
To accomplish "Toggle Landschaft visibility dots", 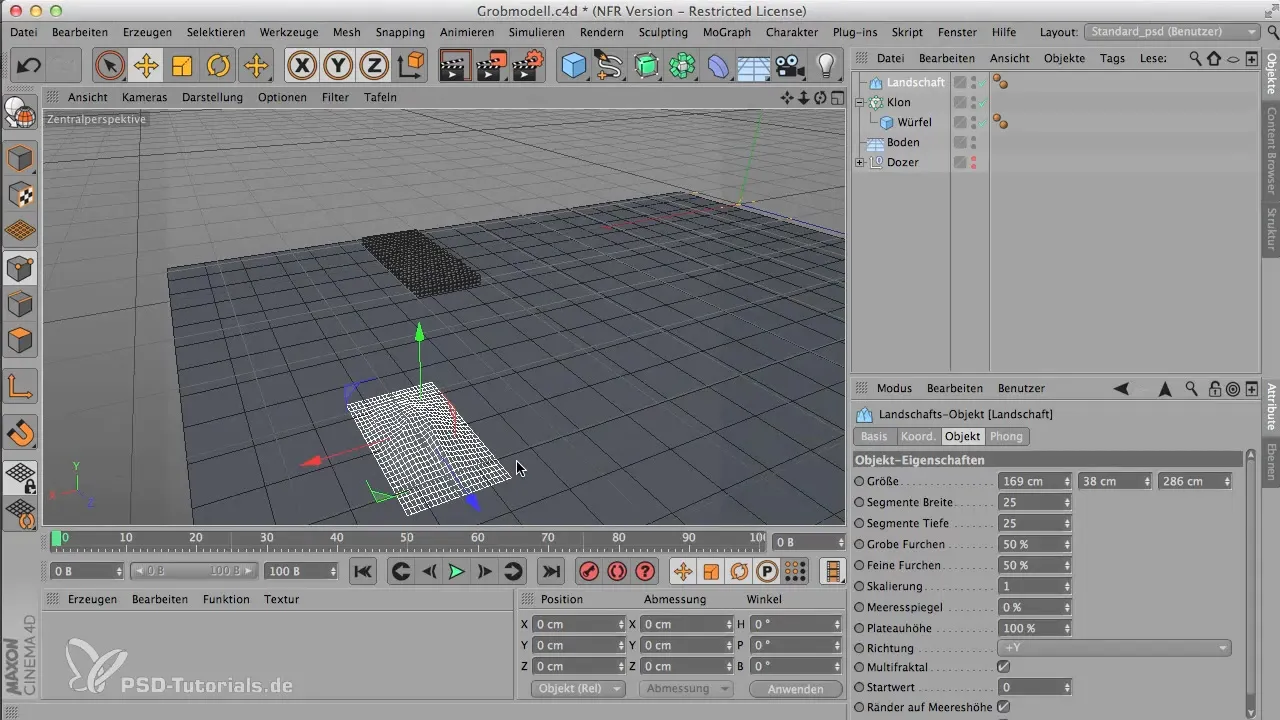I will pos(973,82).
